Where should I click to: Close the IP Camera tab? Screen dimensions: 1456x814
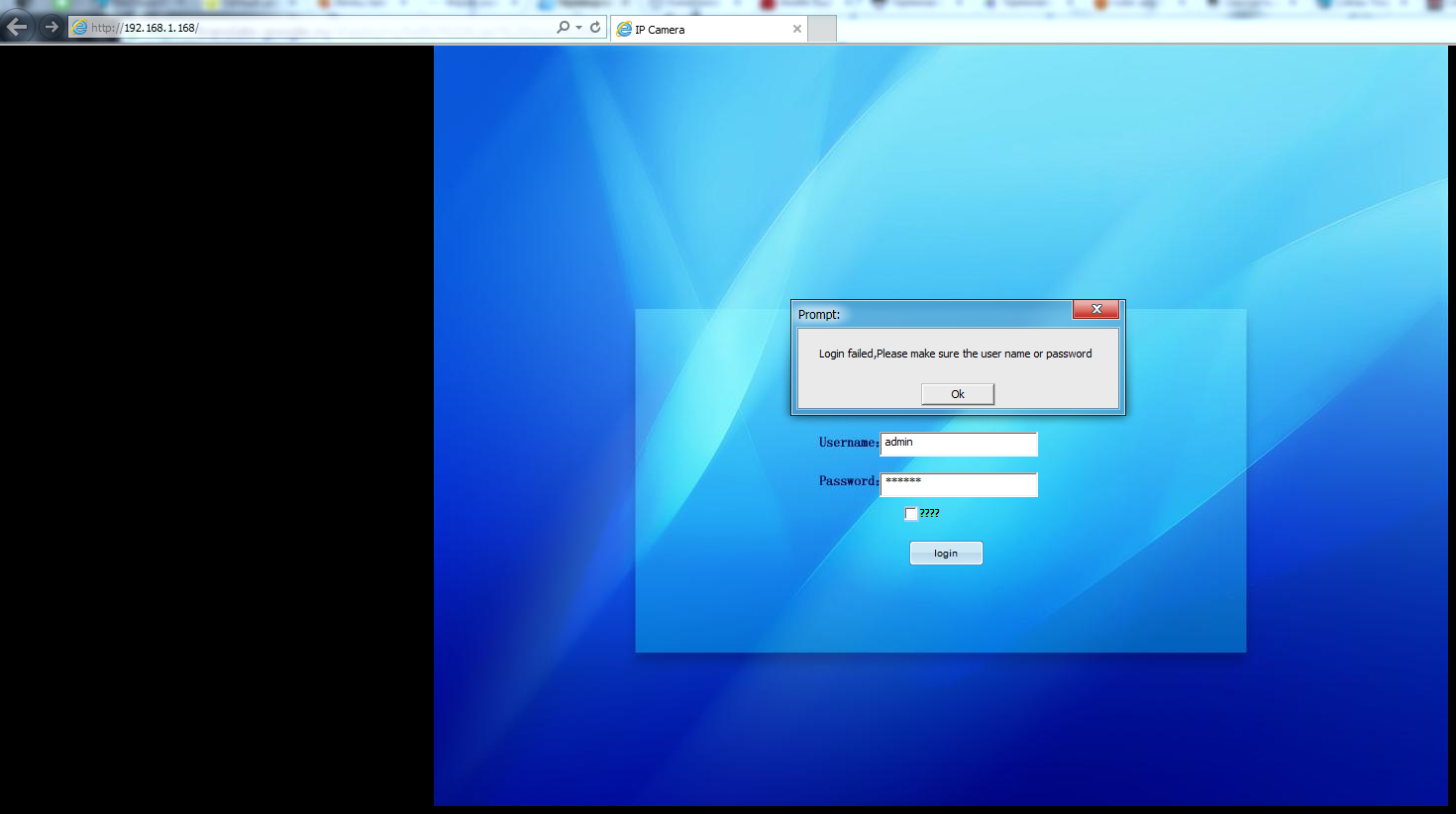click(796, 30)
